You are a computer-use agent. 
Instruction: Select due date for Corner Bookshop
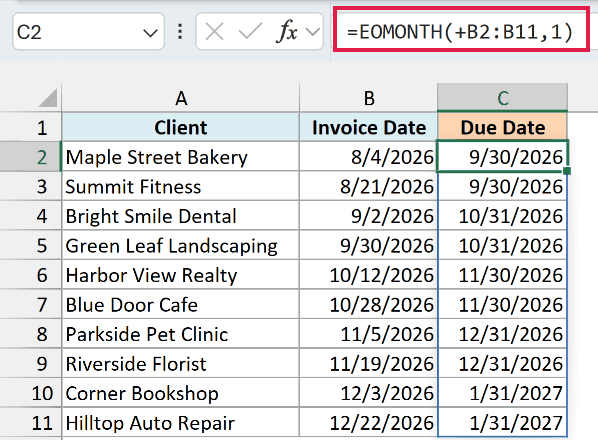503,392
